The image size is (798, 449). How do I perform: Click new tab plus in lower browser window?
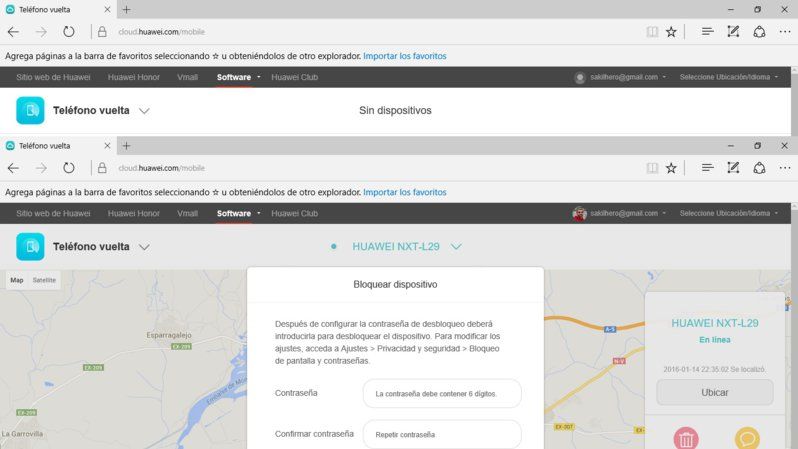[126, 146]
